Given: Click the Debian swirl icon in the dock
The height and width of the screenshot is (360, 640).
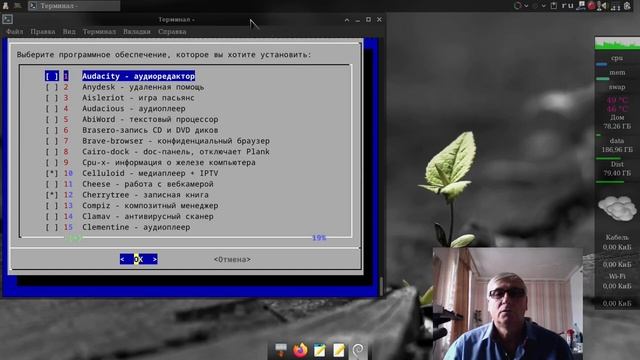Looking at the screenshot, I should 358,350.
